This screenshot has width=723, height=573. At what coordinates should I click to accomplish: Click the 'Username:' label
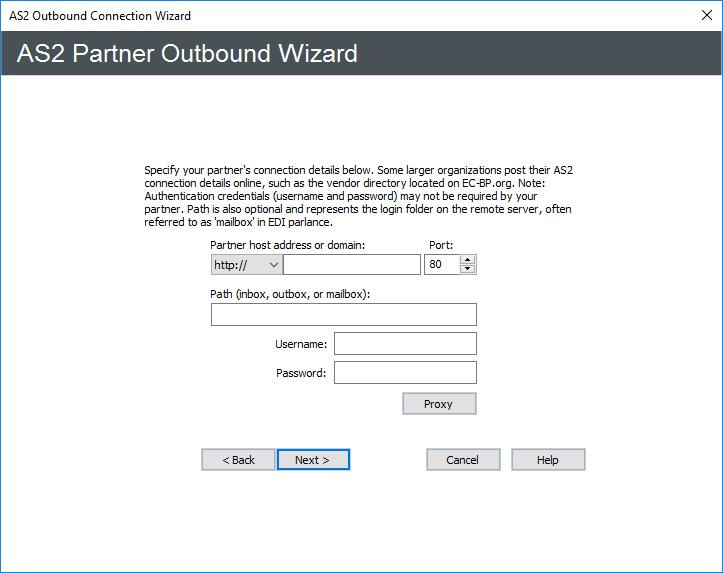pyautogui.click(x=301, y=344)
